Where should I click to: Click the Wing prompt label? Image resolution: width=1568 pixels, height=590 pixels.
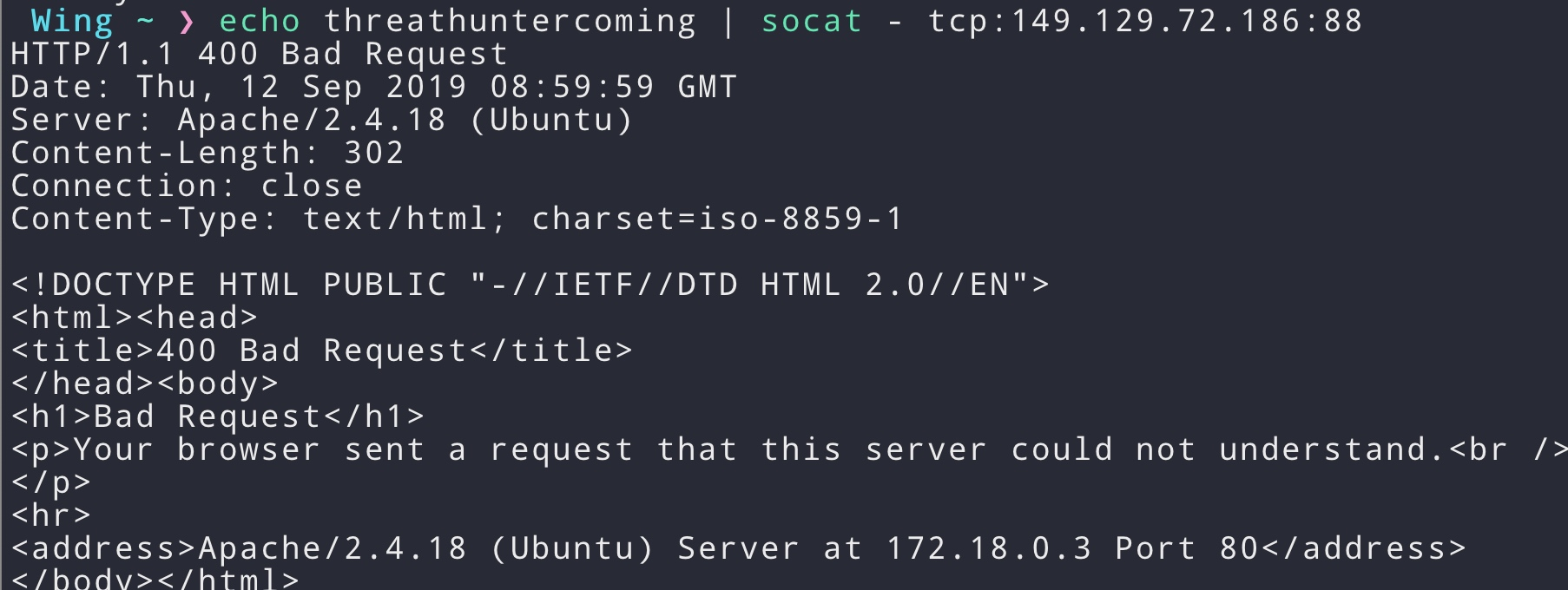pyautogui.click(x=72, y=21)
